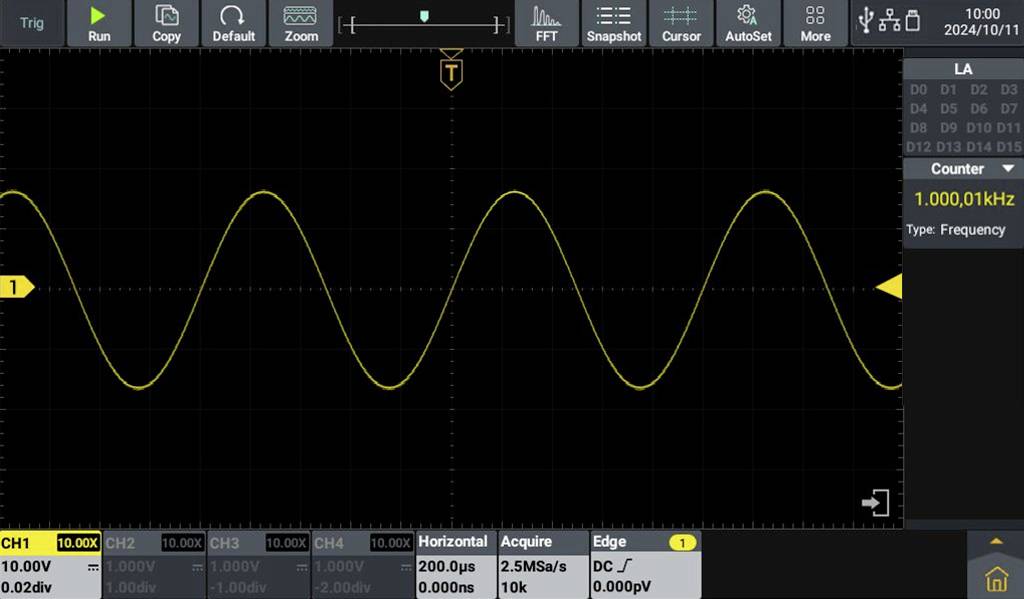Screen dimensions: 1024x599
Task: Open the Trig menu
Action: click(31, 22)
